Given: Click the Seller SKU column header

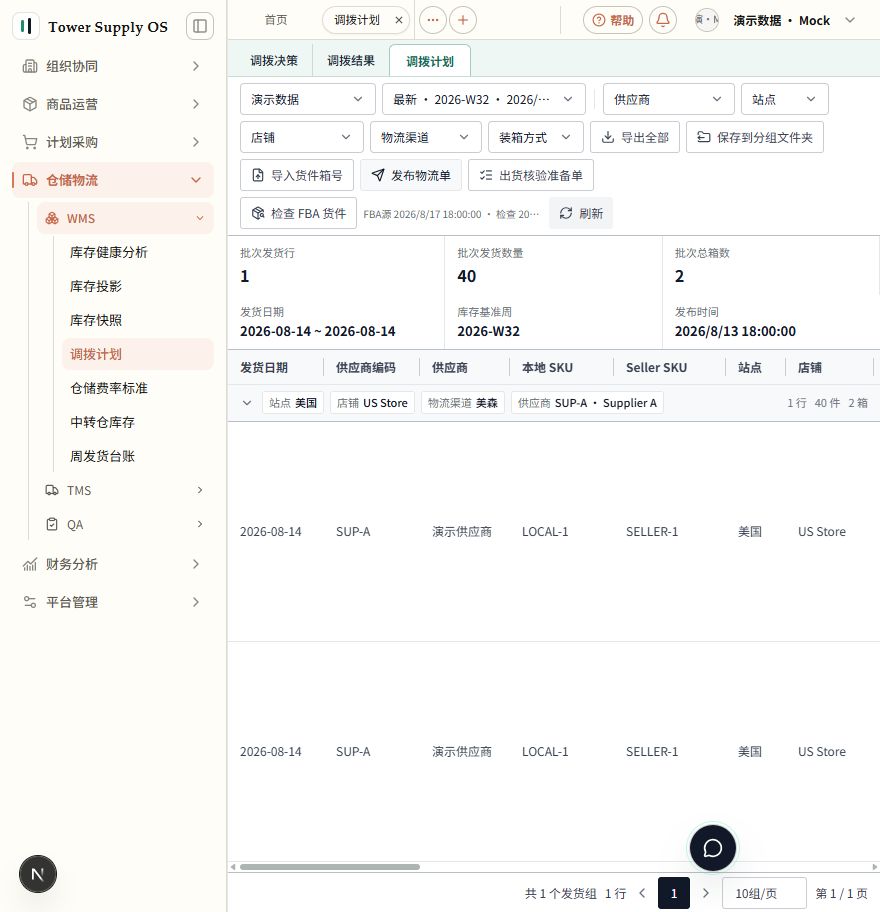Looking at the screenshot, I should 656,368.
